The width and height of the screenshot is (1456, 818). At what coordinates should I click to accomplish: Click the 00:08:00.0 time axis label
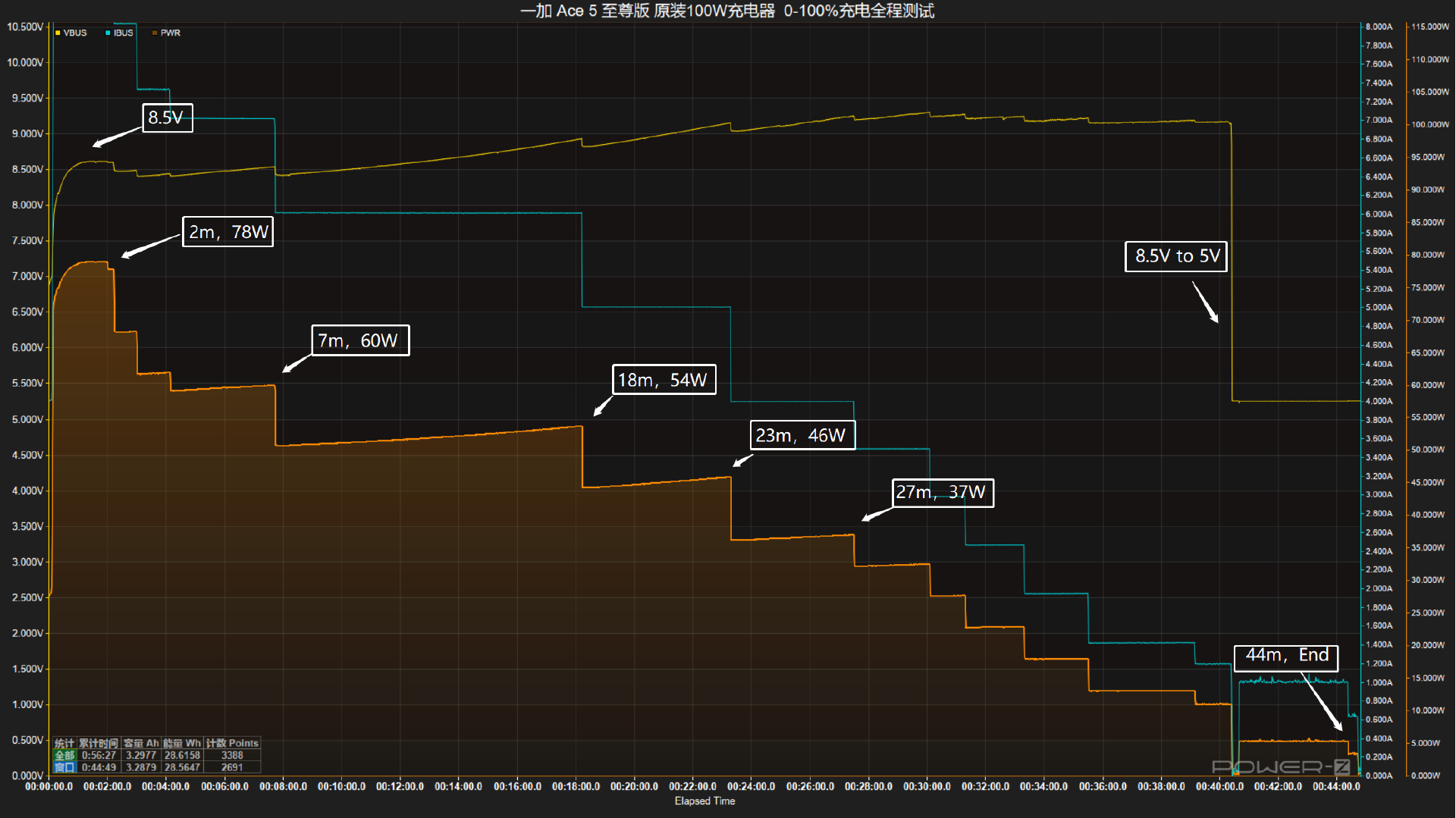coord(283,787)
